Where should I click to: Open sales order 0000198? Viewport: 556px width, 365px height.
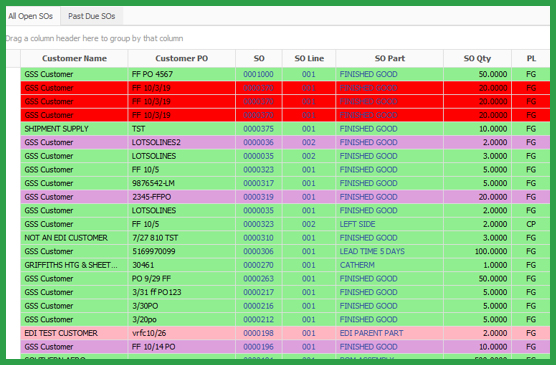(x=258, y=333)
